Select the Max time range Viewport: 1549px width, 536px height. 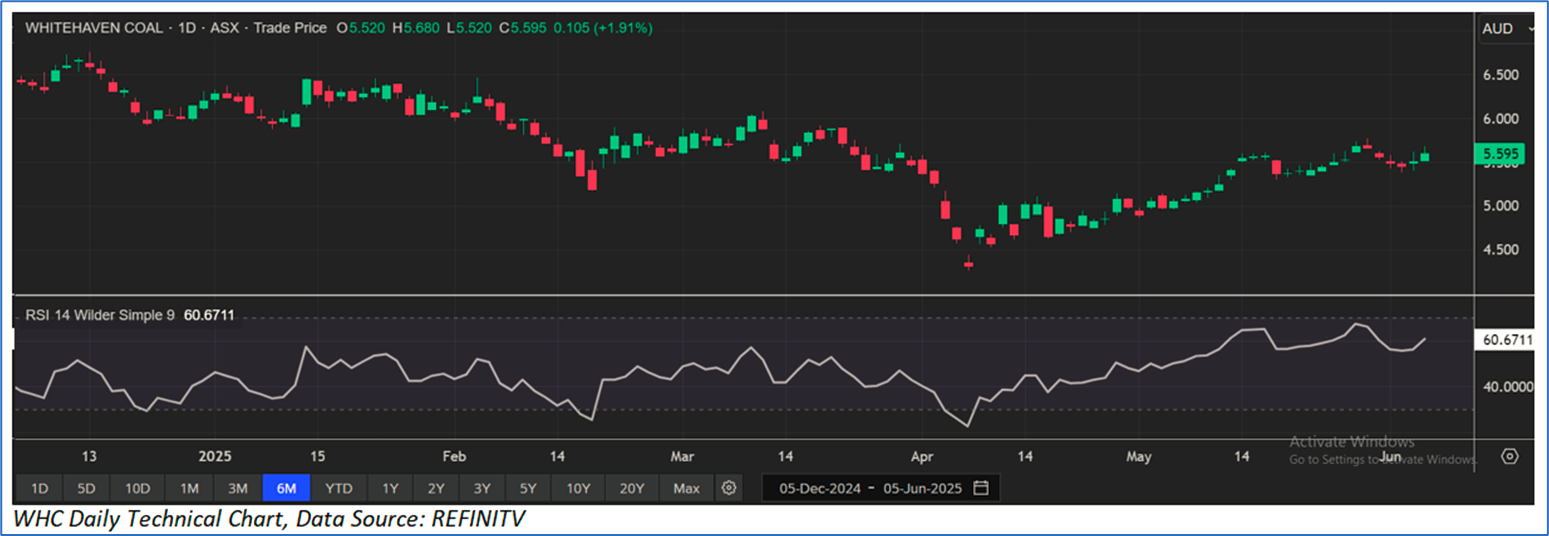point(687,488)
